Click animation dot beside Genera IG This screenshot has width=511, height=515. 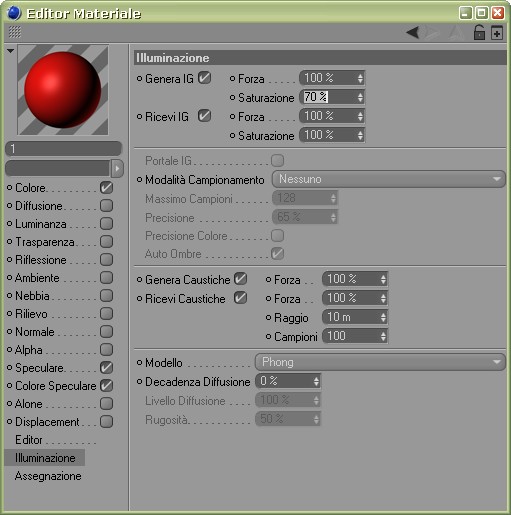(x=139, y=79)
